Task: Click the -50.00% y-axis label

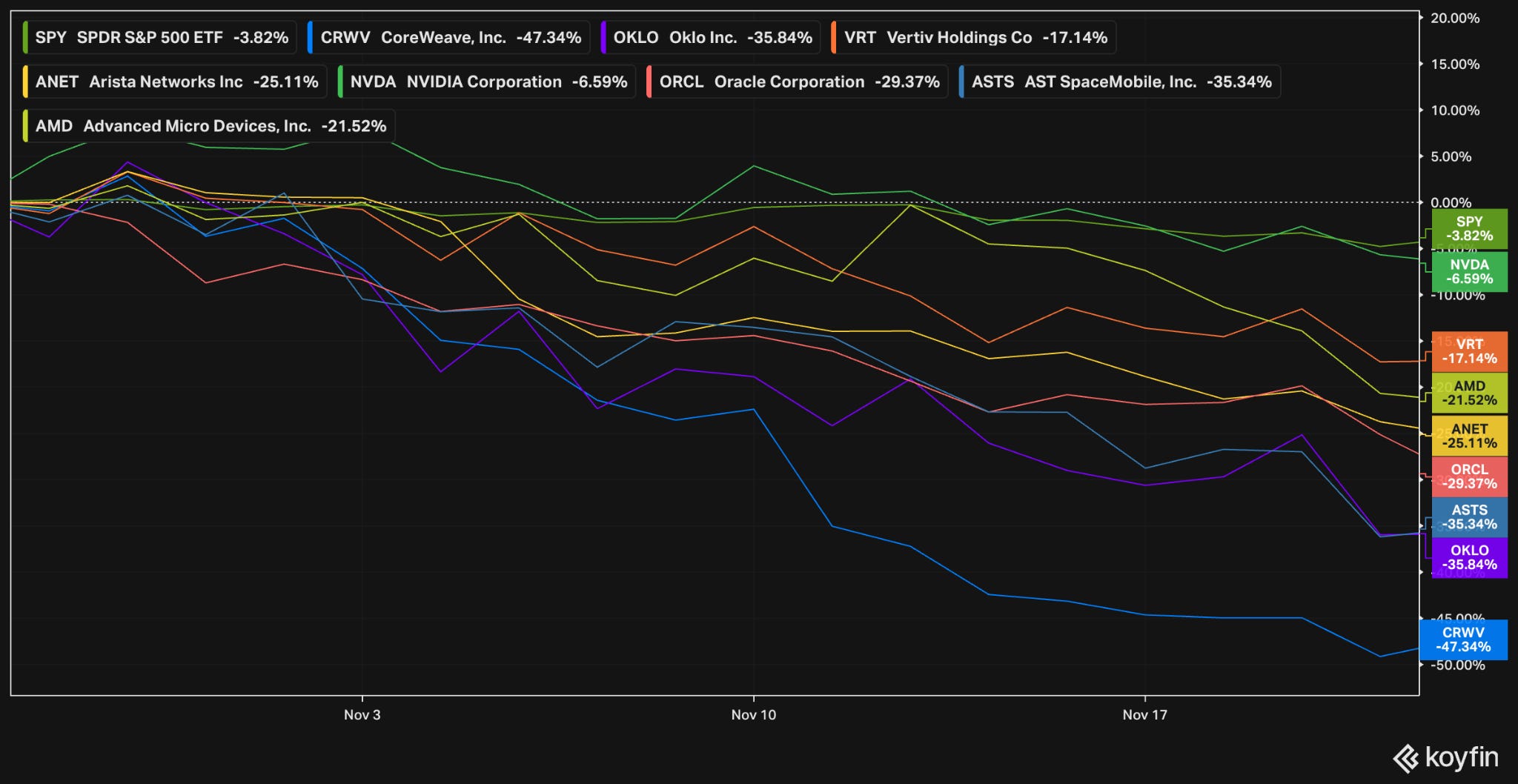Action: [1457, 665]
